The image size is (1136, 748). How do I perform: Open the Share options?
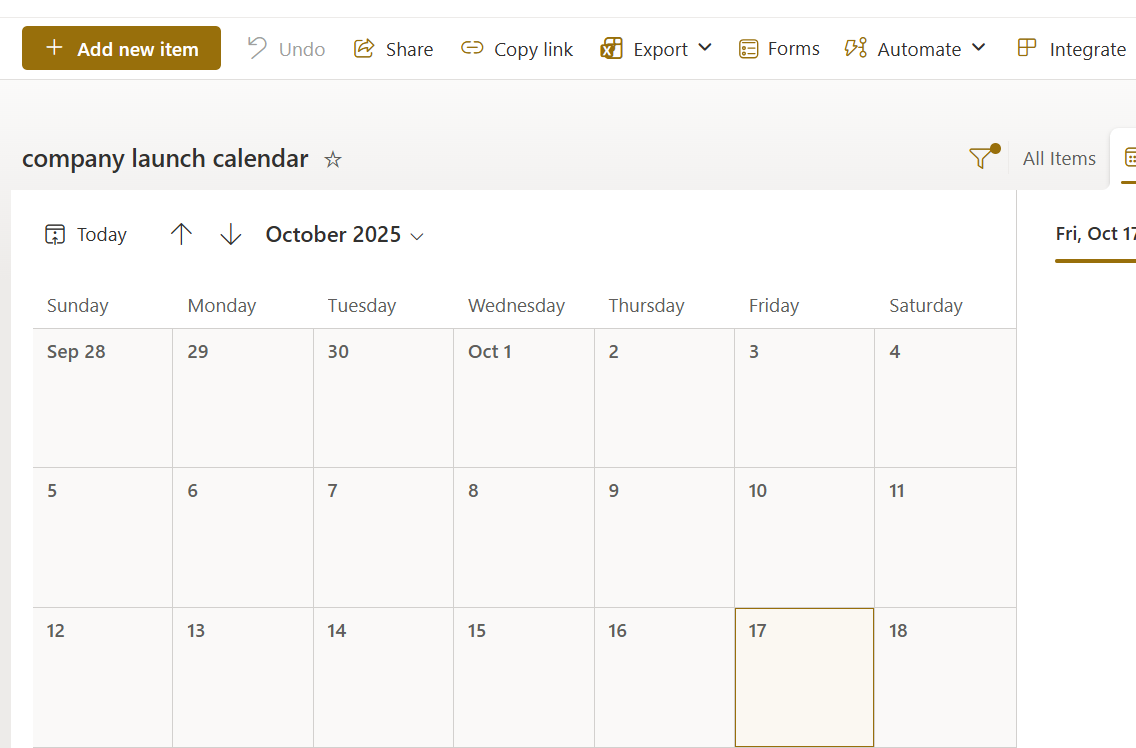[393, 48]
